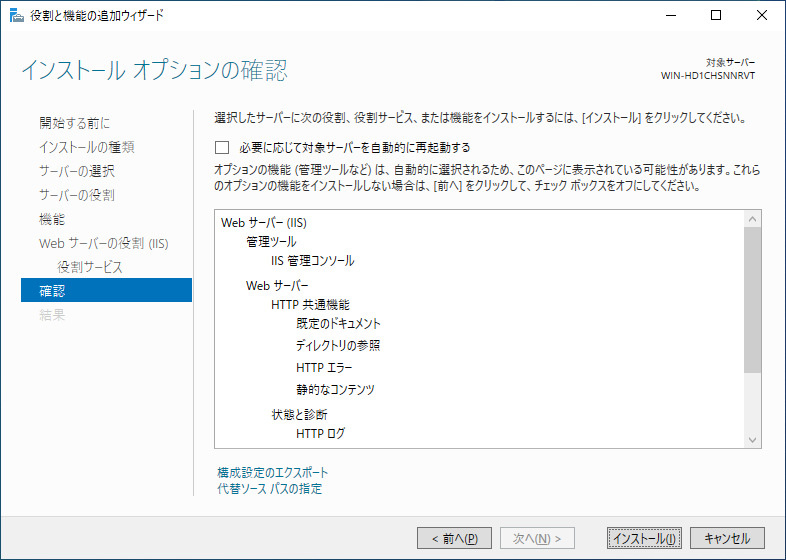Select the highlighted 確認 step

click(x=106, y=290)
